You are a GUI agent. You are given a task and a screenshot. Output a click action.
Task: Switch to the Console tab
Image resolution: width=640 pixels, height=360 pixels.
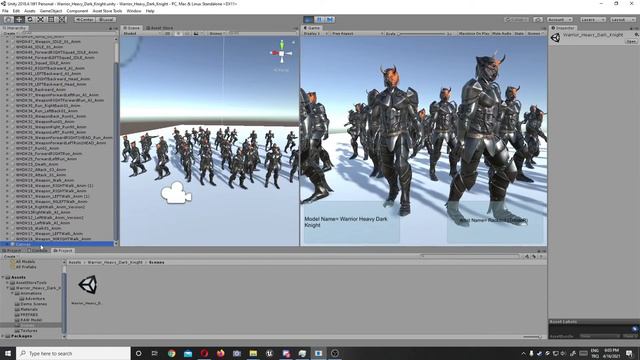tap(38, 250)
